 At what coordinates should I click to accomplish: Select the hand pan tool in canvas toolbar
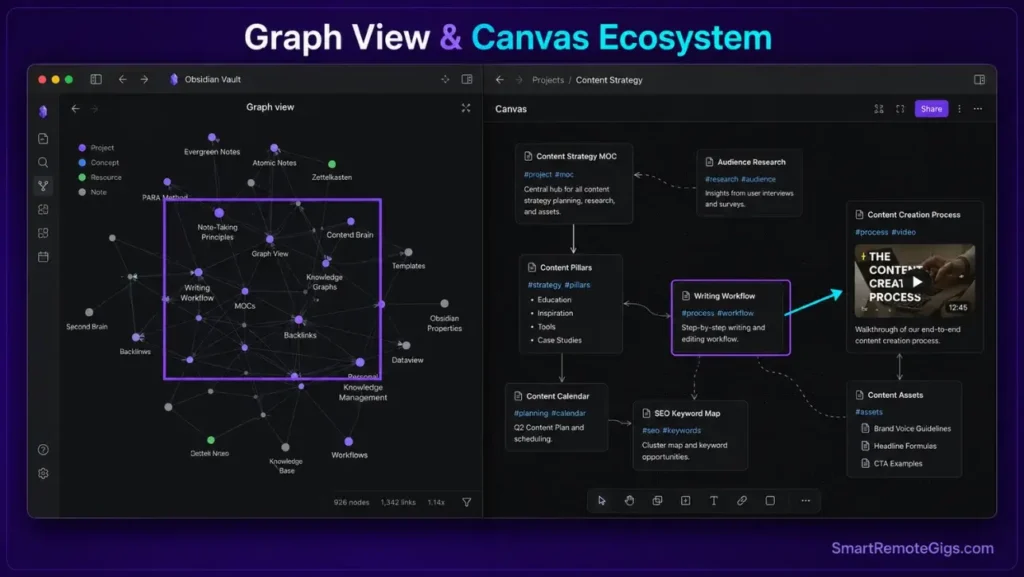pos(630,501)
